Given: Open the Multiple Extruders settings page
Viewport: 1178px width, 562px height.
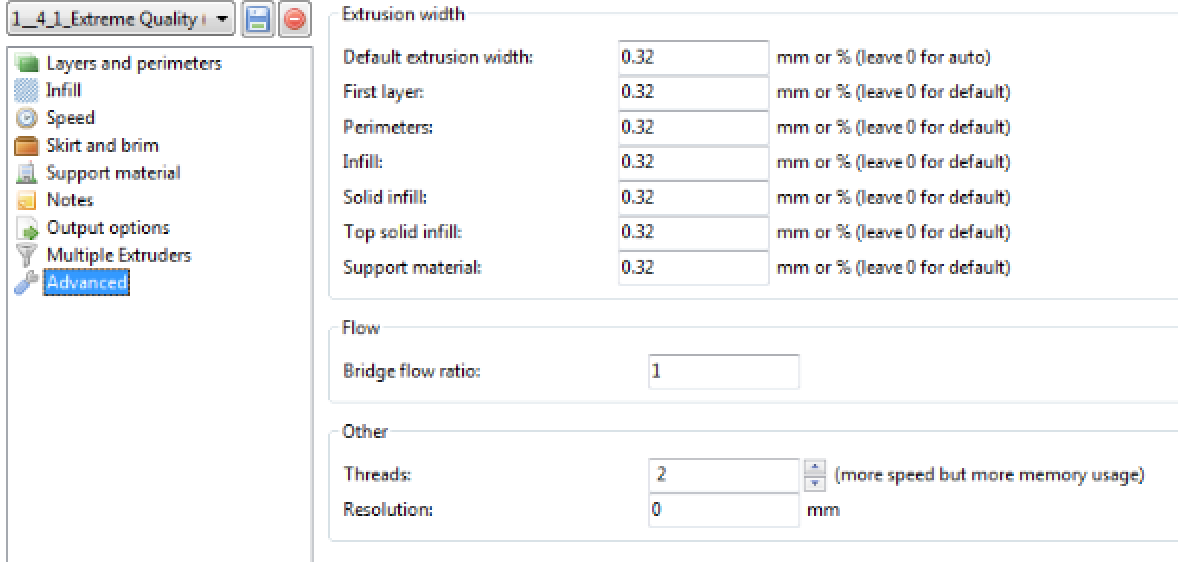Looking at the screenshot, I should [118, 256].
